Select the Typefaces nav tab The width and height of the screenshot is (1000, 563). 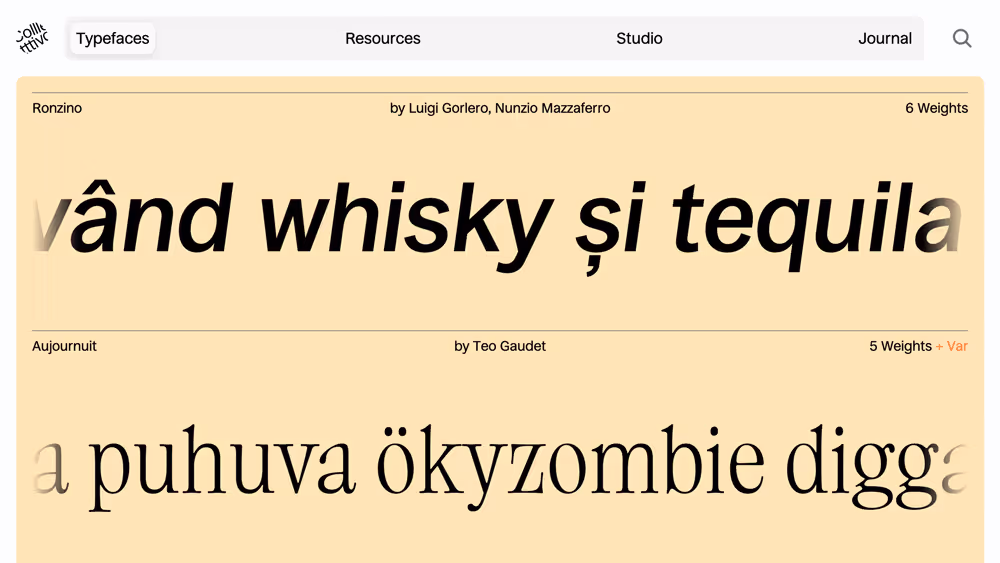[112, 38]
